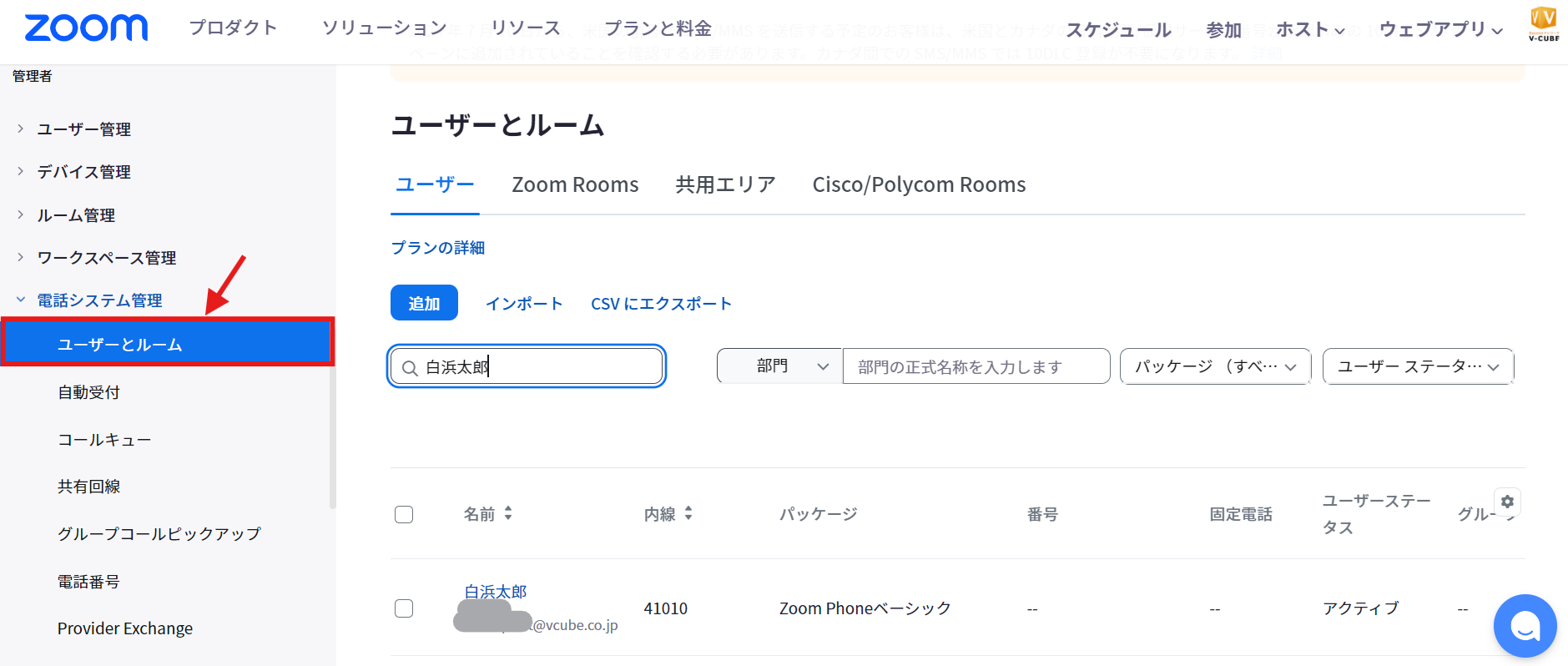Click アクティブ status cell
Screen dimensions: 1568x666
coord(1361,608)
